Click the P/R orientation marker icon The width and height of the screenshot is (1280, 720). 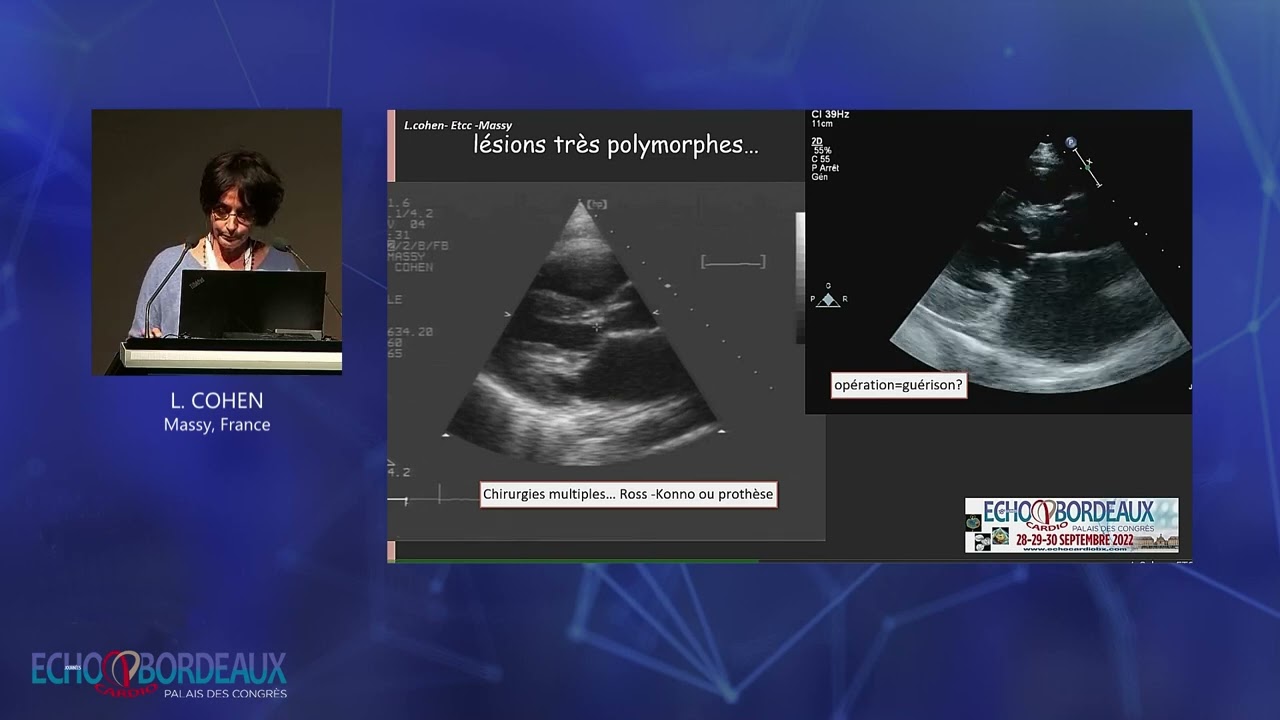click(828, 297)
